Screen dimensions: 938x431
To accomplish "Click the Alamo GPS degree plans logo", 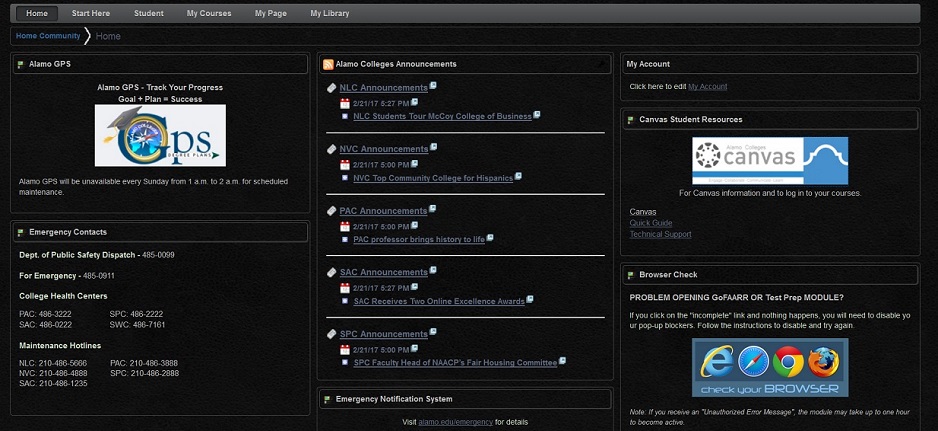I will tap(160, 135).
